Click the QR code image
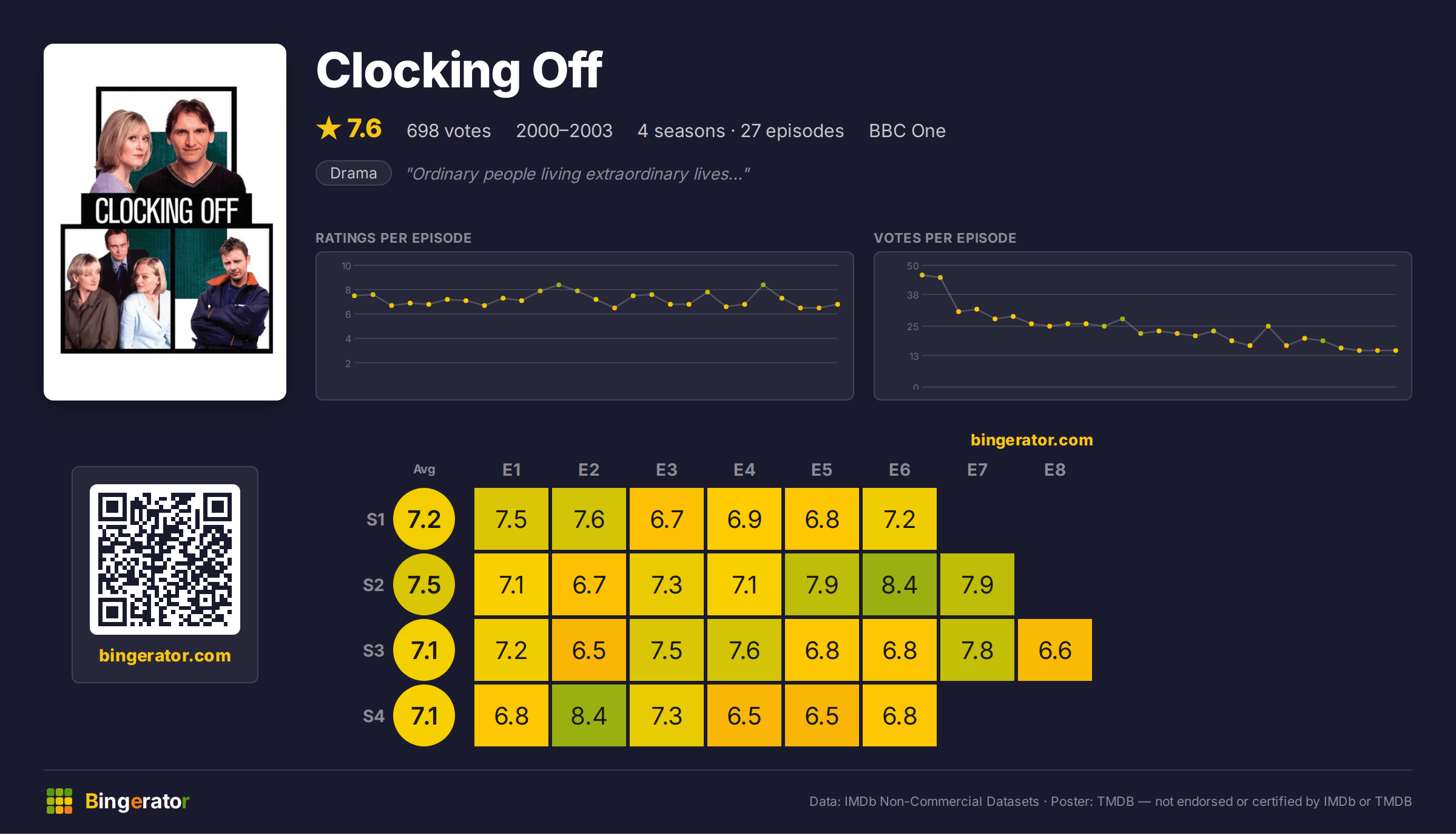This screenshot has height=835, width=1456. tap(165, 559)
